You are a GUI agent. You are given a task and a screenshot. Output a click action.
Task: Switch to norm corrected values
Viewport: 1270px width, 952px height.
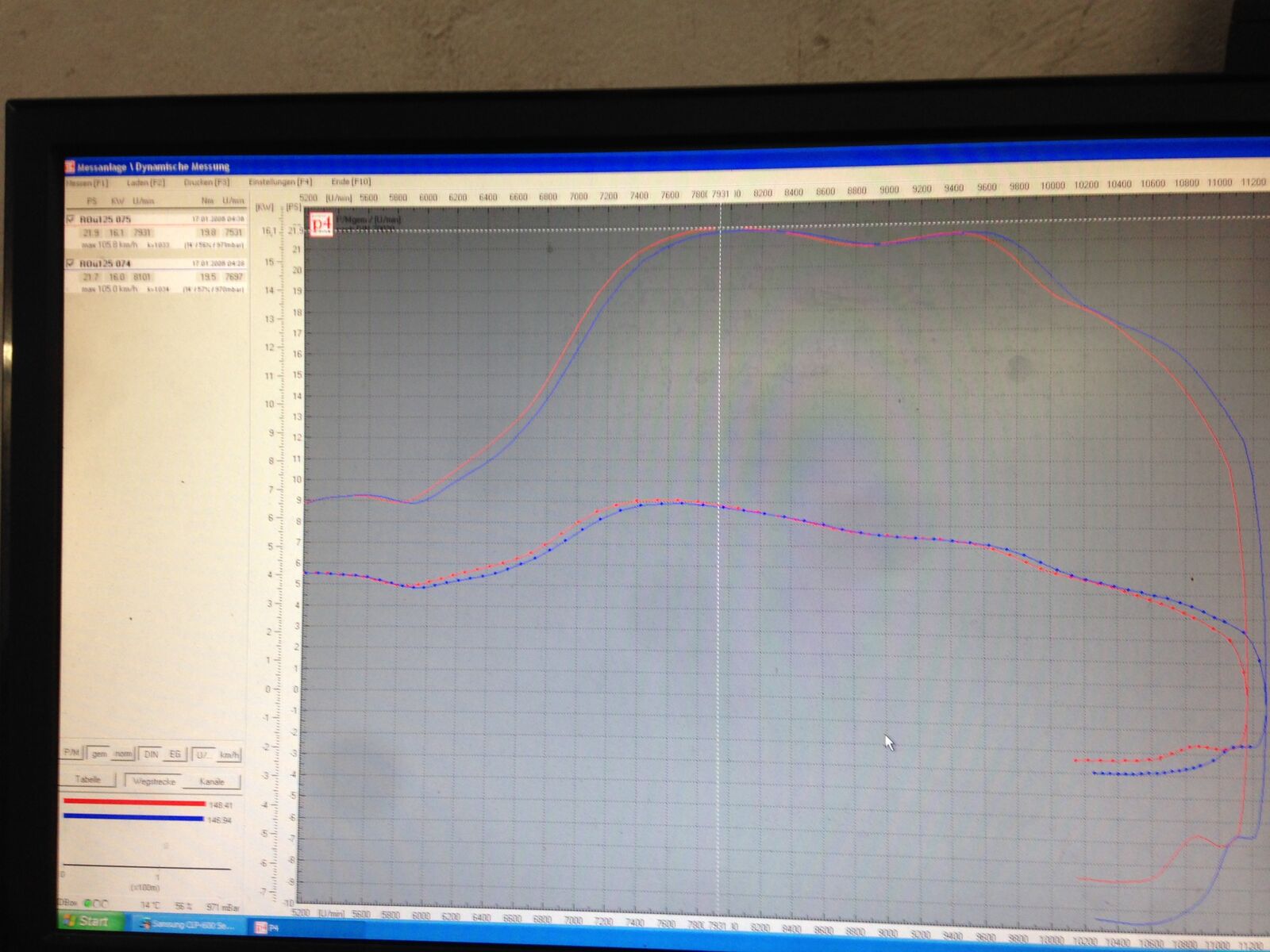click(x=123, y=754)
